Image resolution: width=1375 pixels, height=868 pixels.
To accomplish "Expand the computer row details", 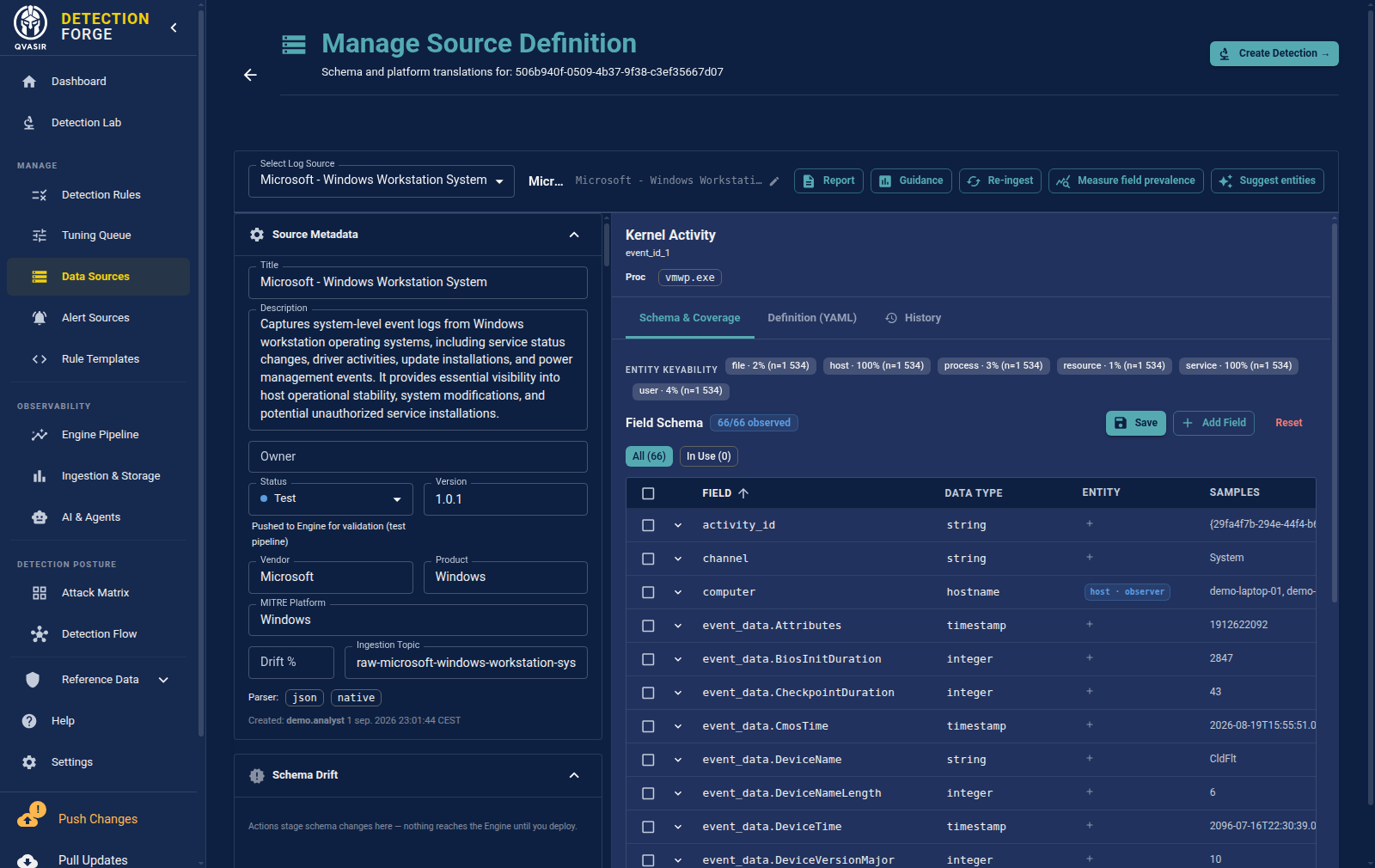I will point(678,592).
